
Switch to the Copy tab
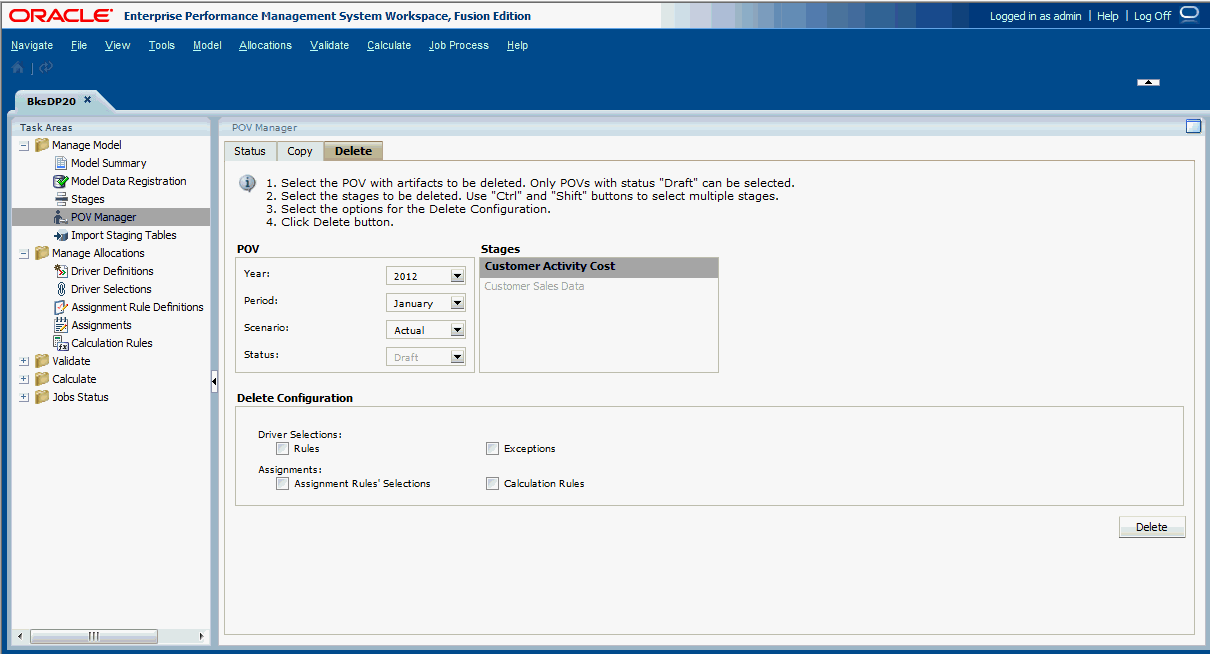pos(300,151)
